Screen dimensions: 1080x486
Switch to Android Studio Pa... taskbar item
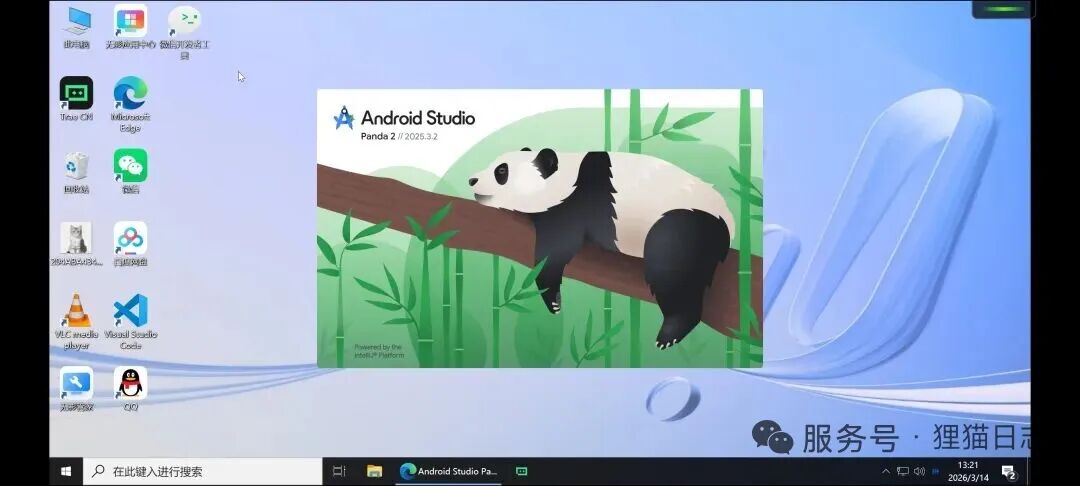[448, 472]
